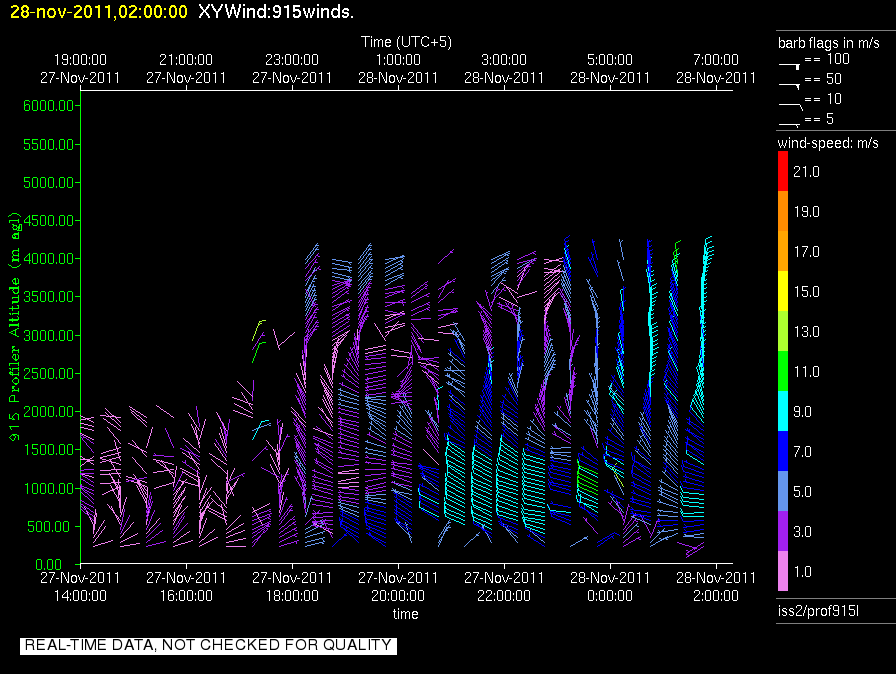Click the 4500.00 altitude tick label
The height and width of the screenshot is (674, 896).
tap(49, 220)
